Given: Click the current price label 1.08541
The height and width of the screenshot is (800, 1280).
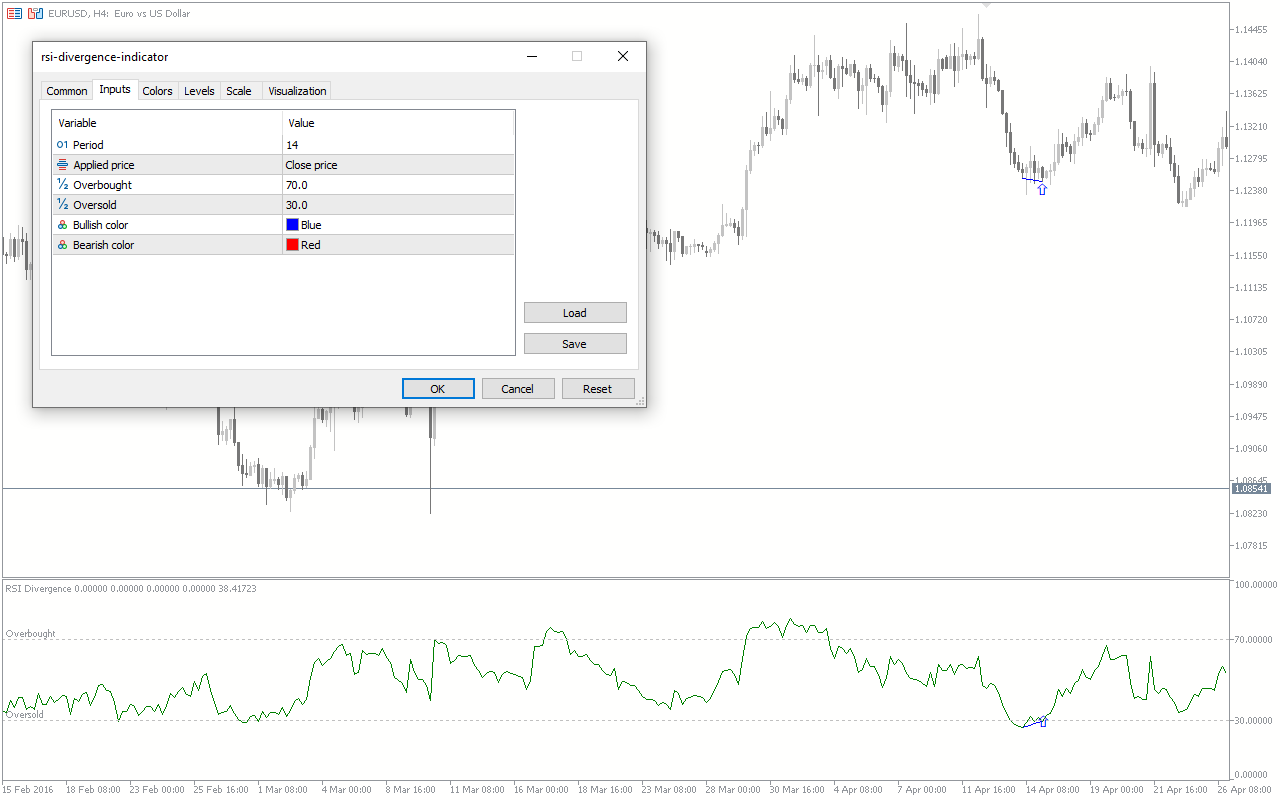Looking at the screenshot, I should [1252, 489].
